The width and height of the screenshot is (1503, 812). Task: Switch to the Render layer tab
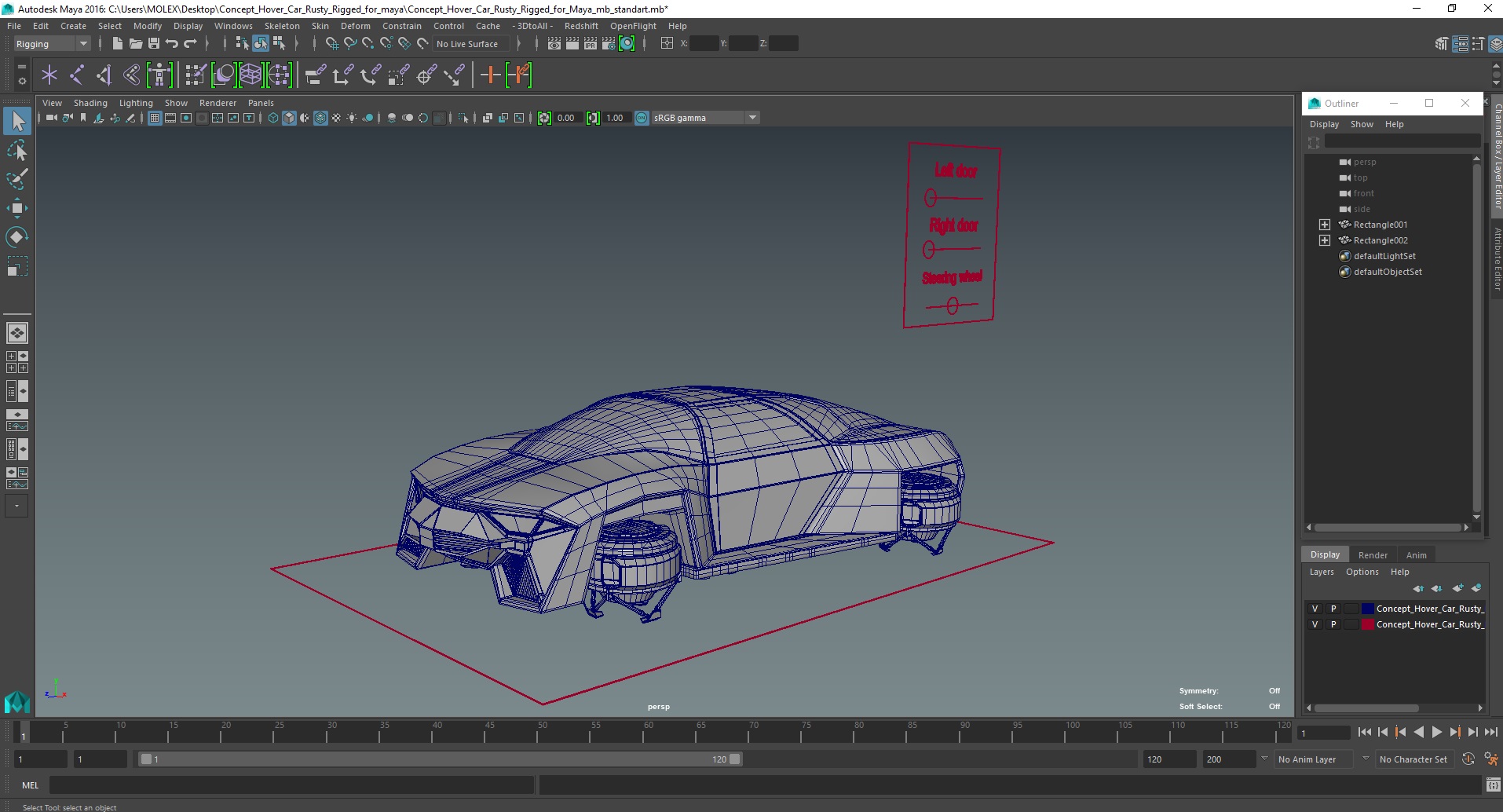pos(1373,555)
